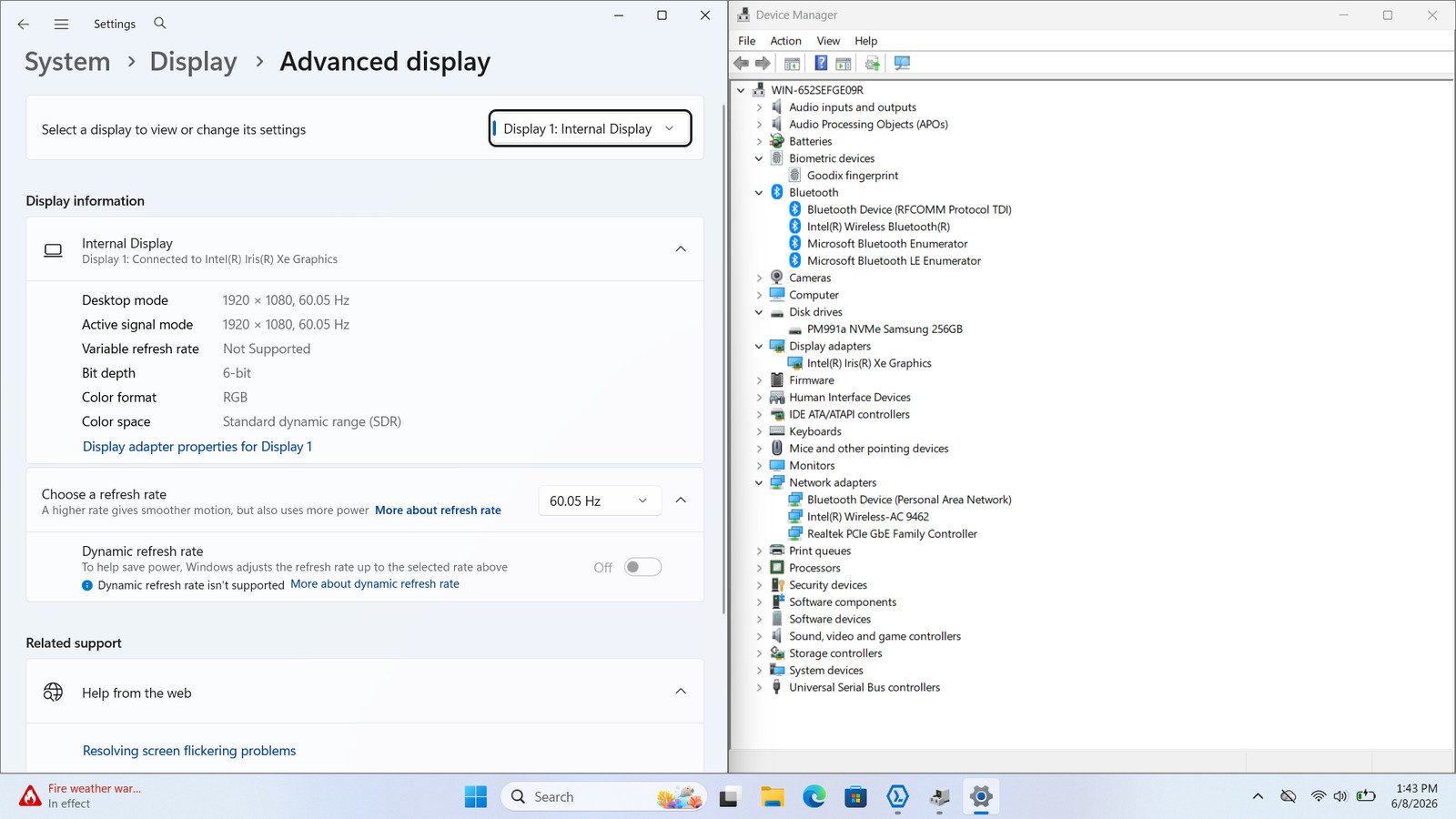Expand the Universal Serial Bus controllers node

point(759,688)
